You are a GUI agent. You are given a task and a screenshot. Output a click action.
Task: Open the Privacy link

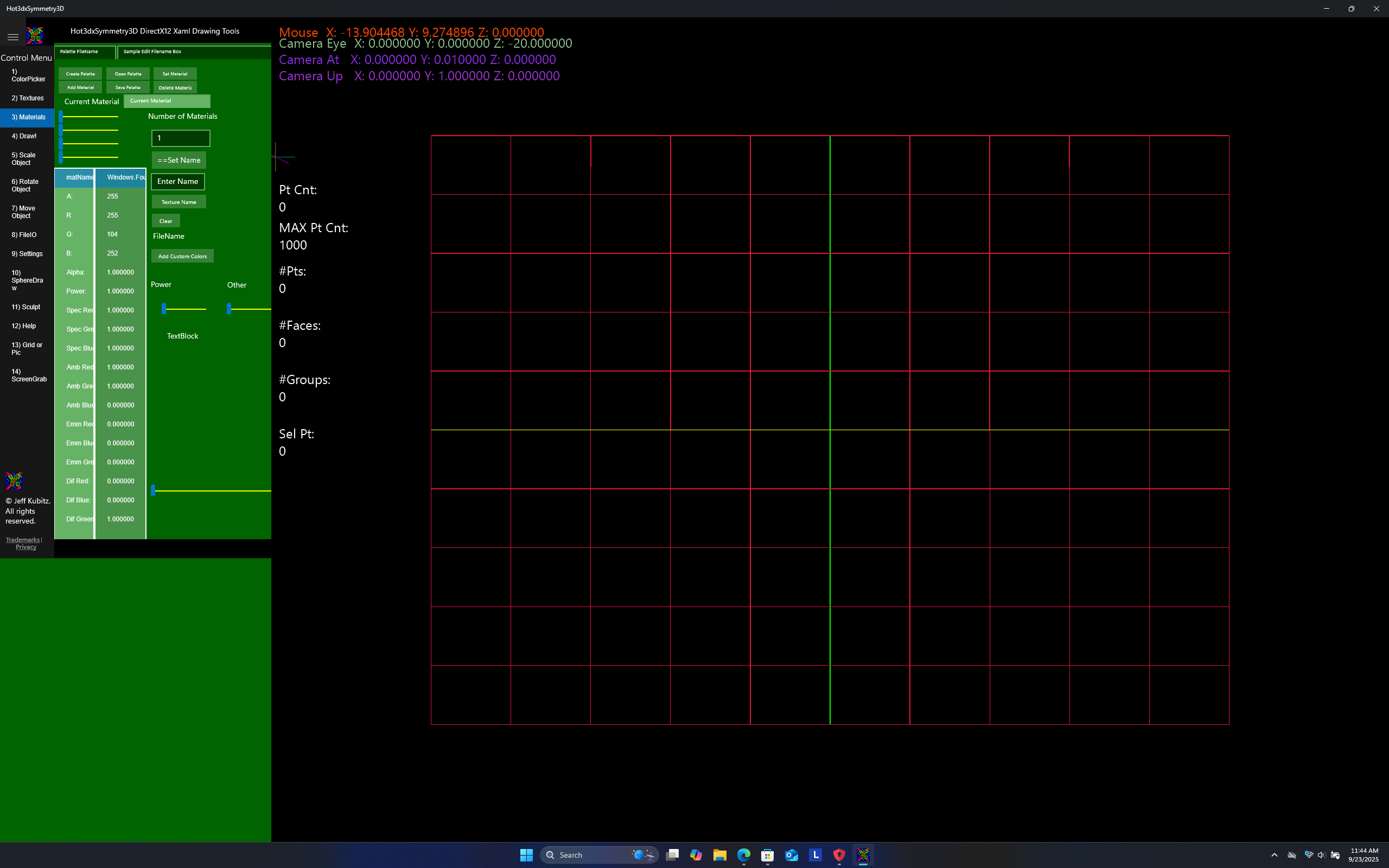click(26, 546)
